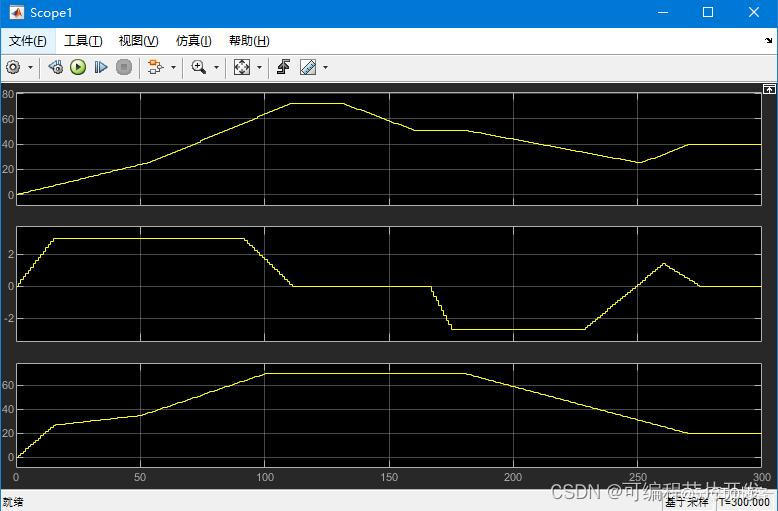Click the Highlight signal block icon

(x=155, y=67)
